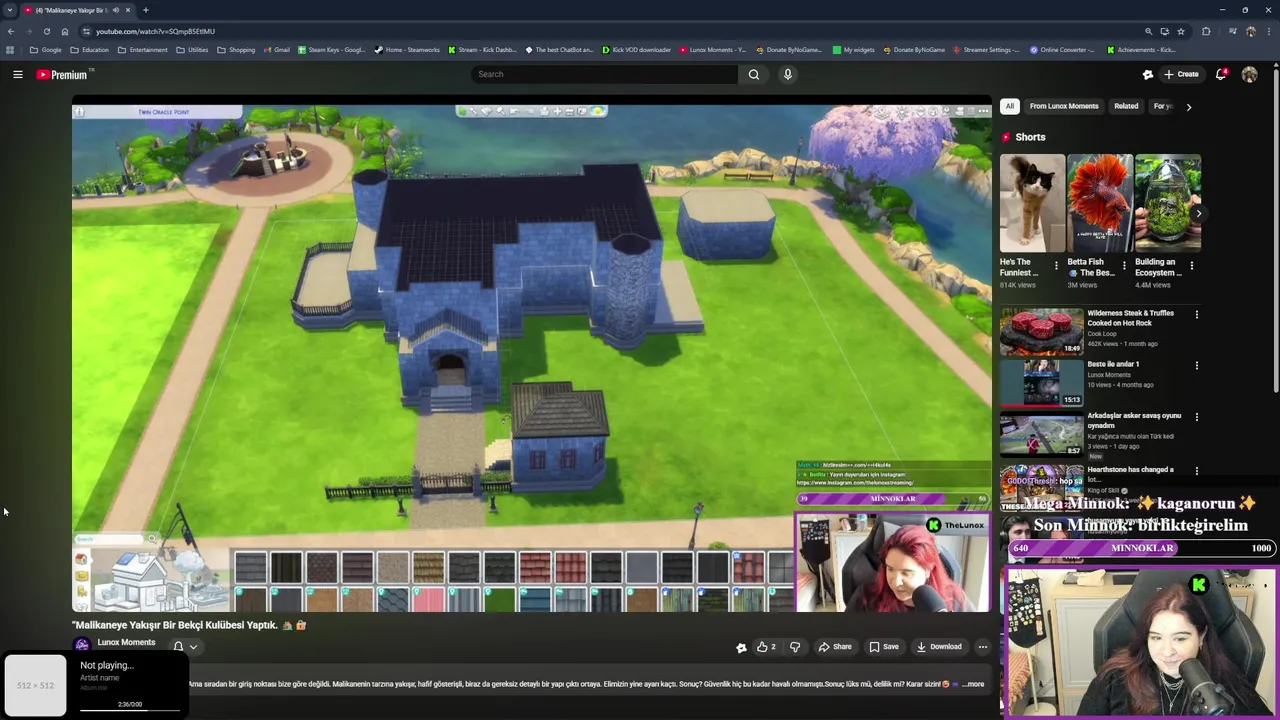Screen dimensions: 1280x720
Task: Click the media overlay progress bar
Action: 130,711
